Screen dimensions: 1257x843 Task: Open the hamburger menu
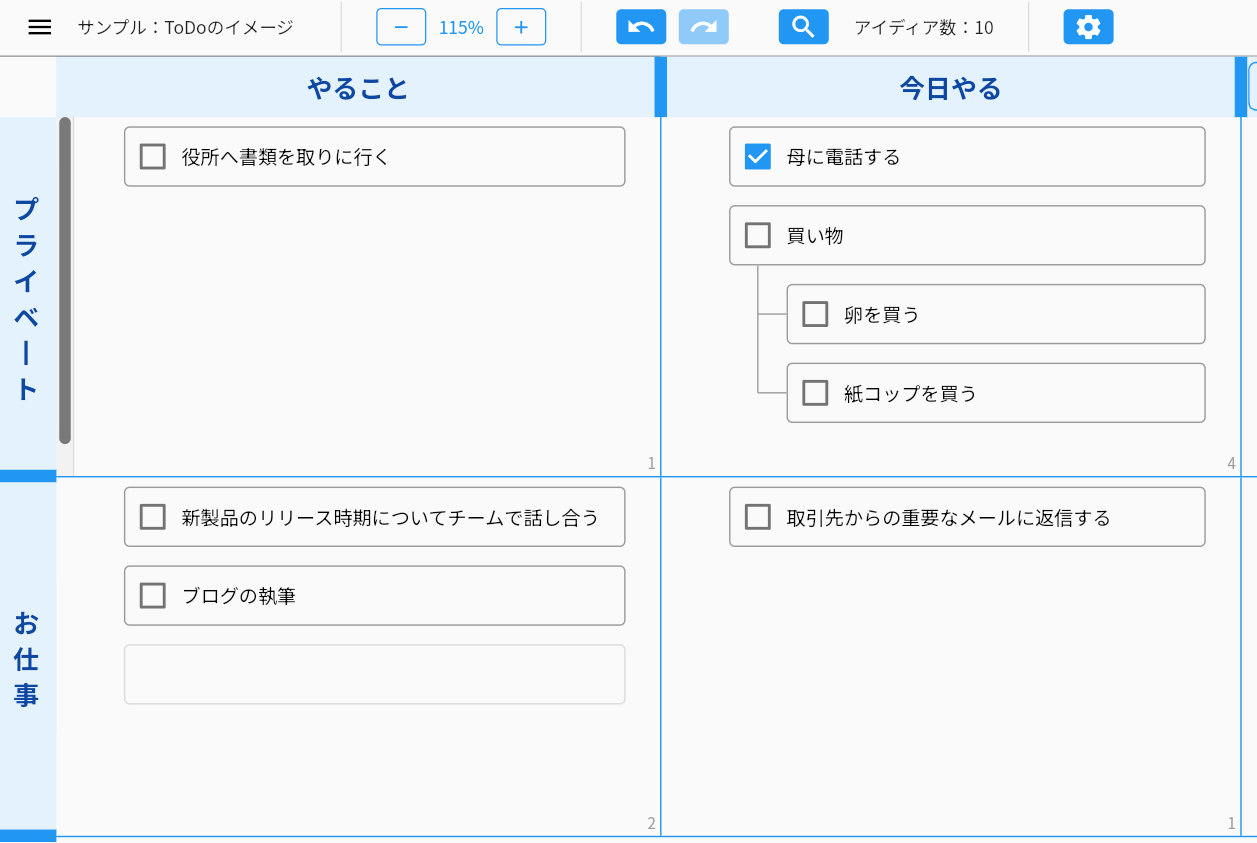[40, 27]
